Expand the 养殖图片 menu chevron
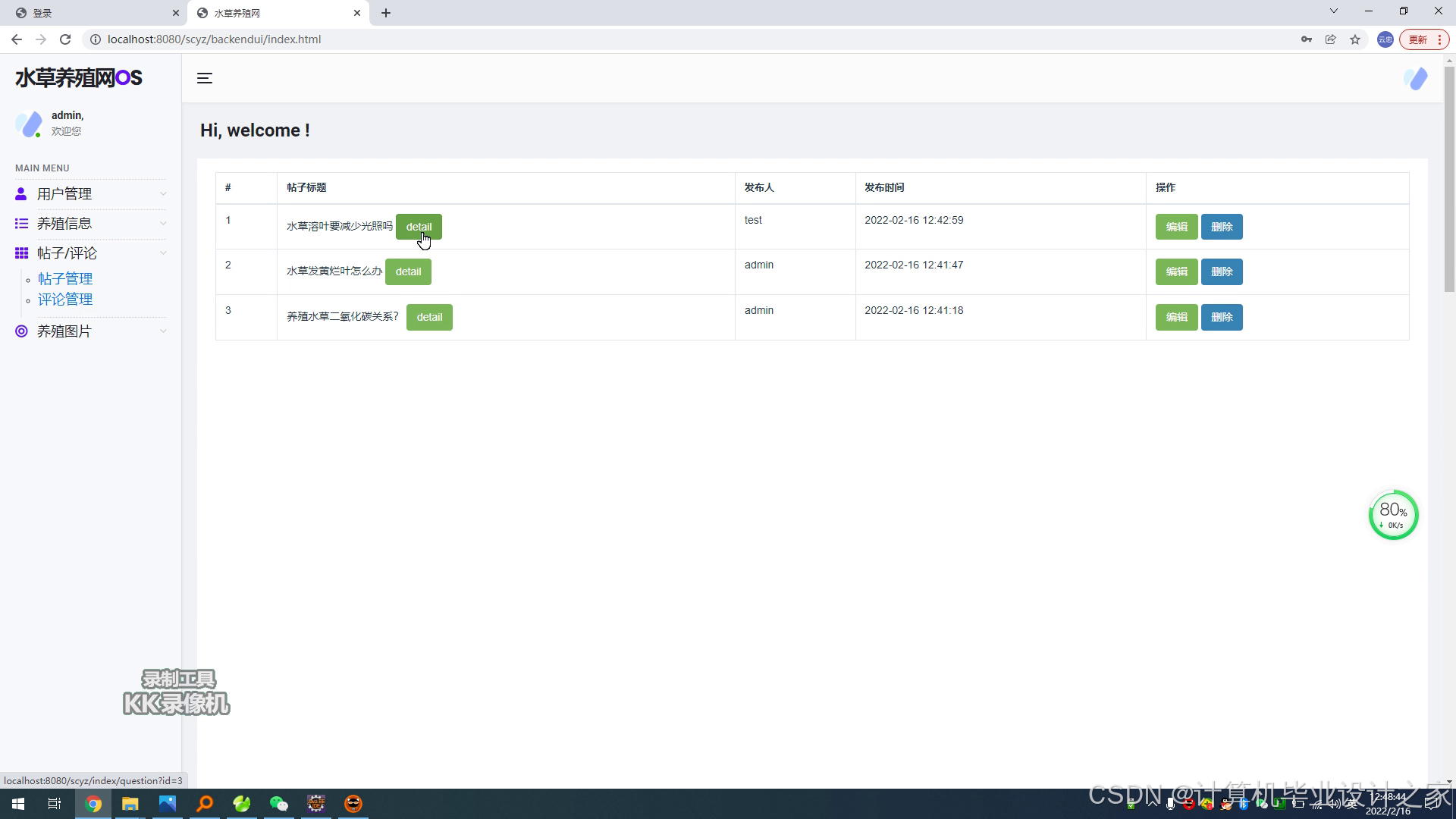The image size is (1456, 819). point(163,331)
